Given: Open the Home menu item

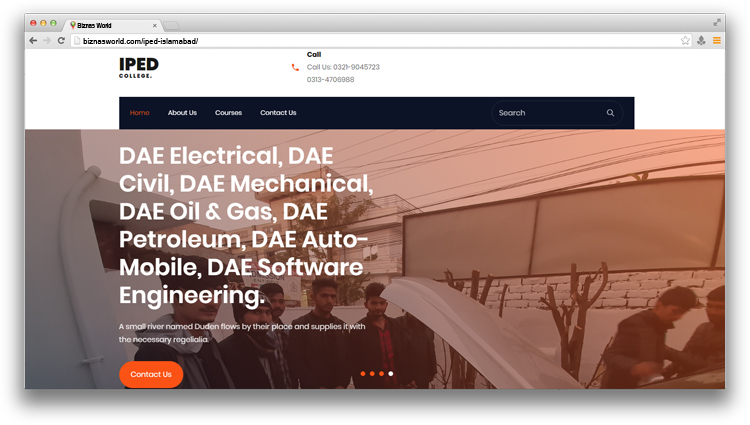Looking at the screenshot, I should [140, 113].
